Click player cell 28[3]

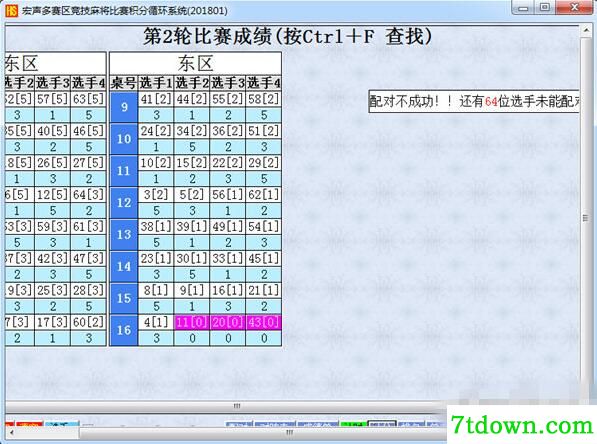pyautogui.click(x=88, y=291)
